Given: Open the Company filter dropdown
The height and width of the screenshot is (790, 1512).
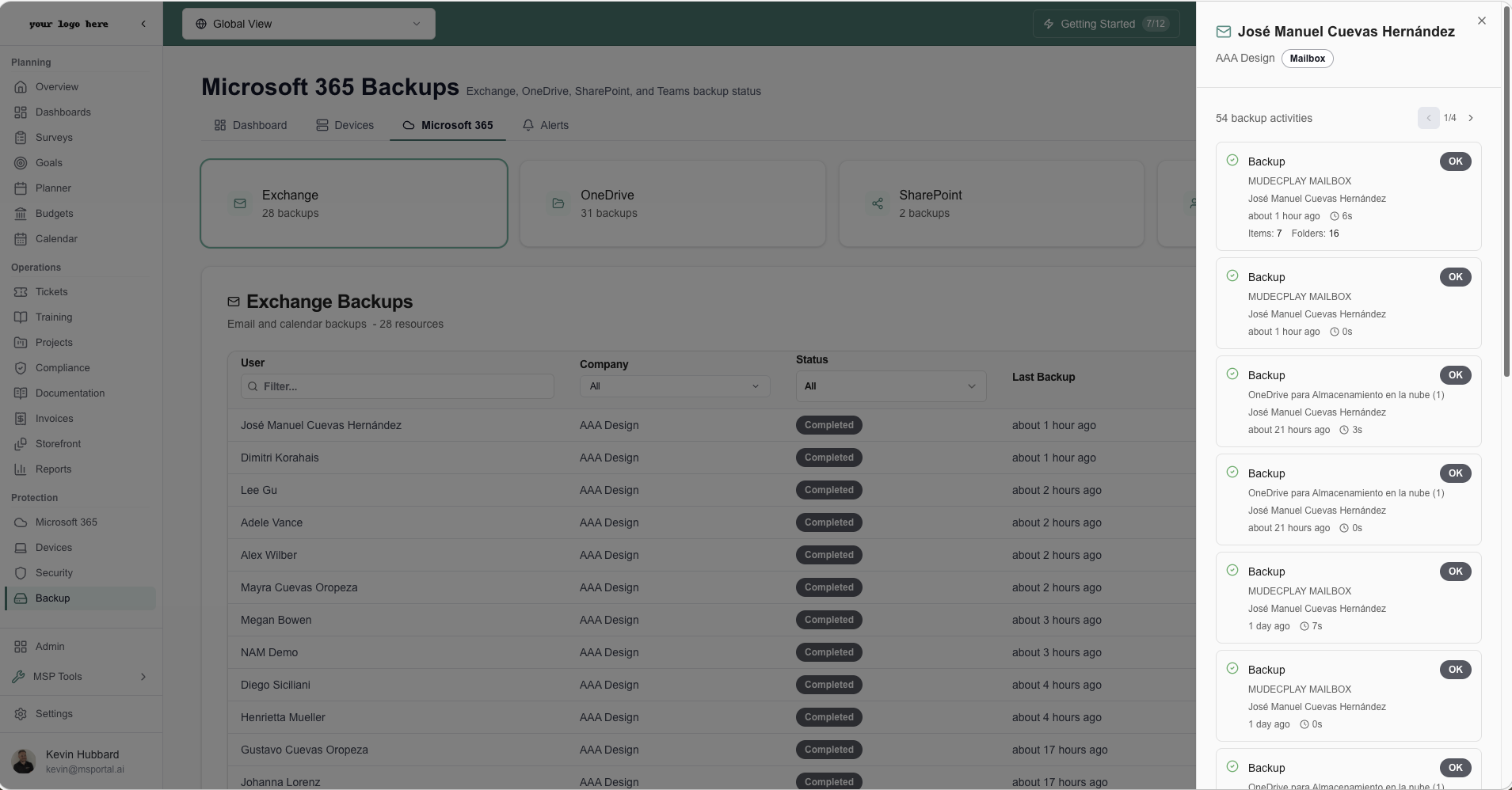Looking at the screenshot, I should point(674,386).
